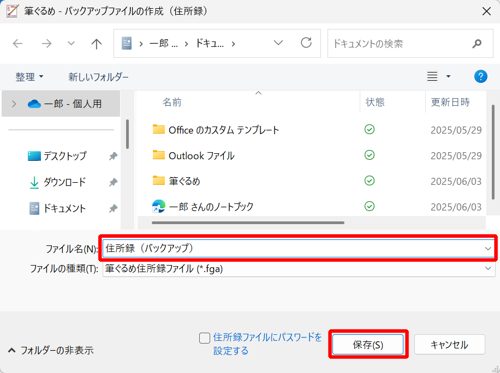
Task: Open ドキュメント in the sidebar
Action: click(x=57, y=208)
